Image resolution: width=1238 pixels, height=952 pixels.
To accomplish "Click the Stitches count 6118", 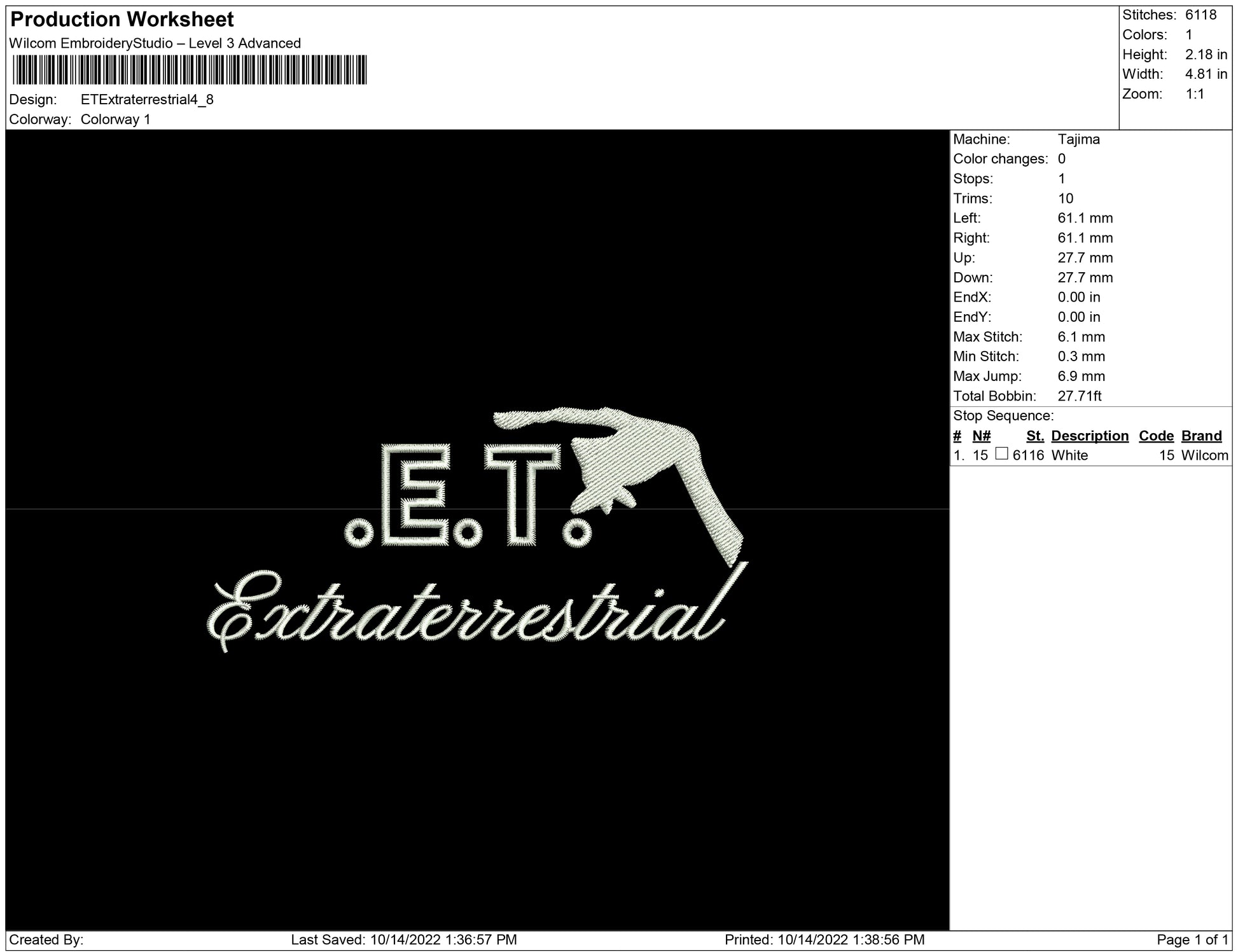I will [x=1200, y=15].
